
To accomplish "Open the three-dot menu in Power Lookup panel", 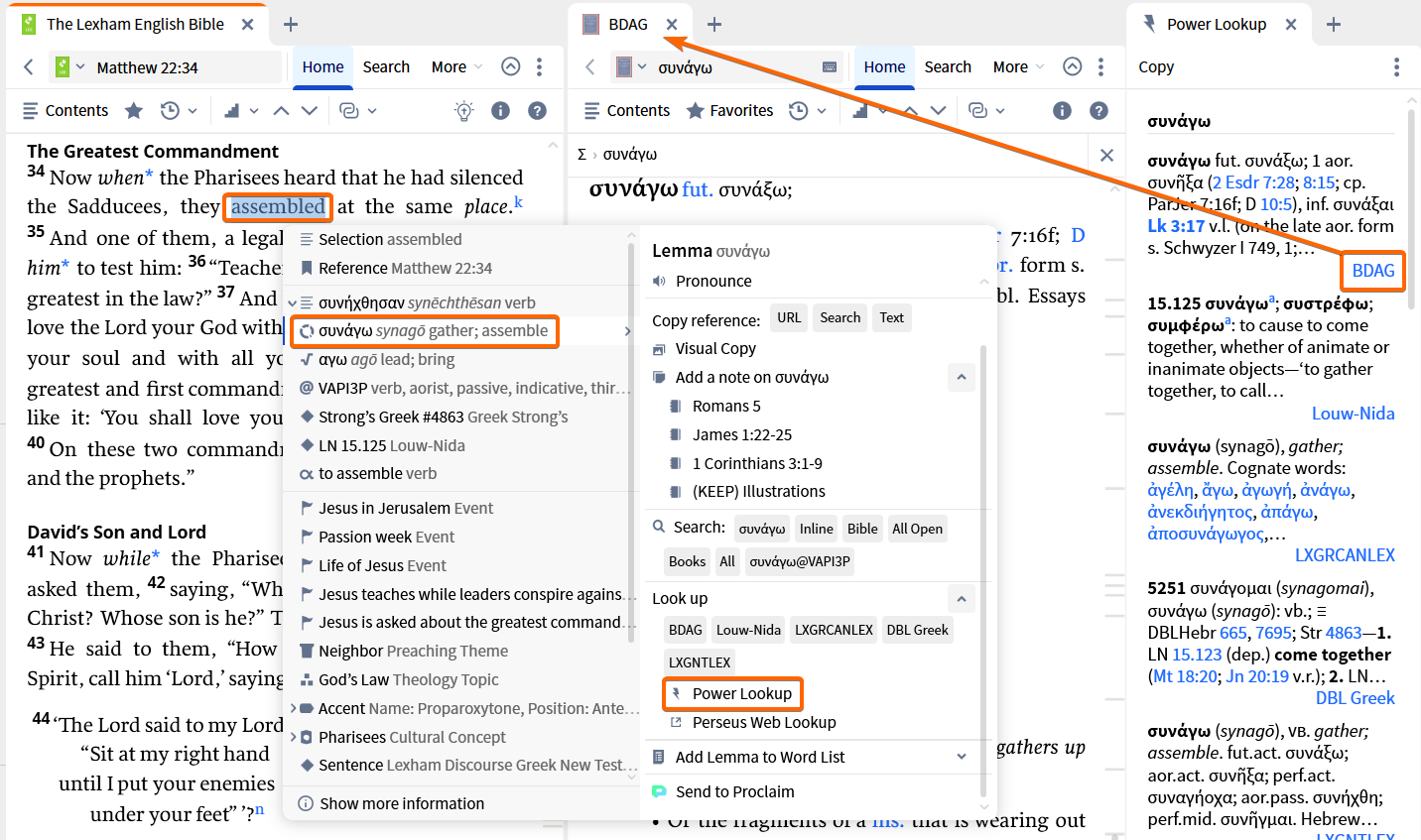I will pos(1396,66).
